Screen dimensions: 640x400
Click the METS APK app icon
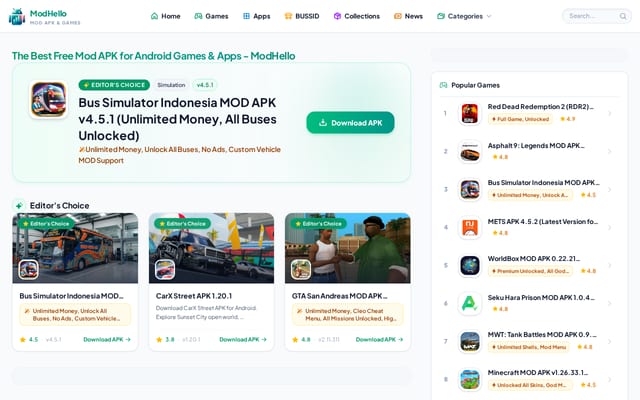(470, 227)
